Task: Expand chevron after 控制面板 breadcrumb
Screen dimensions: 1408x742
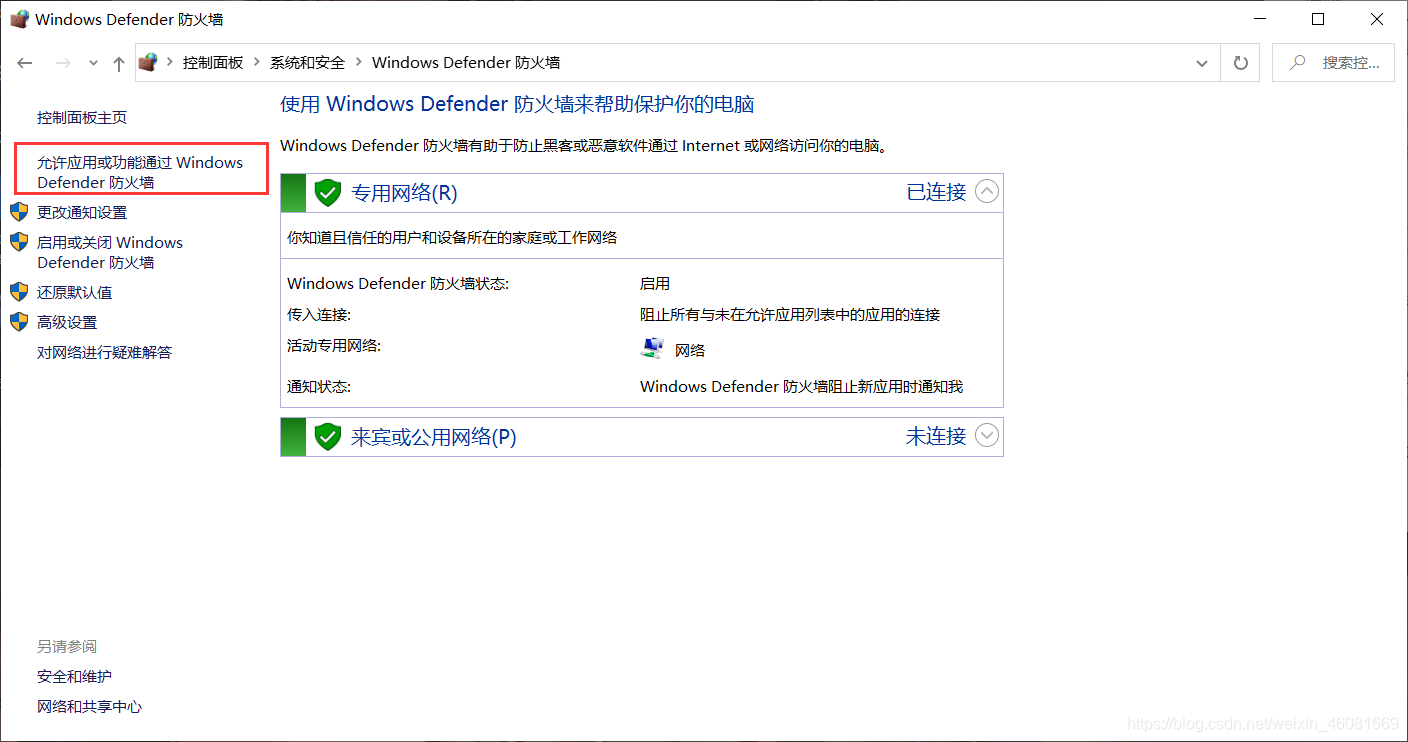Action: coord(257,62)
